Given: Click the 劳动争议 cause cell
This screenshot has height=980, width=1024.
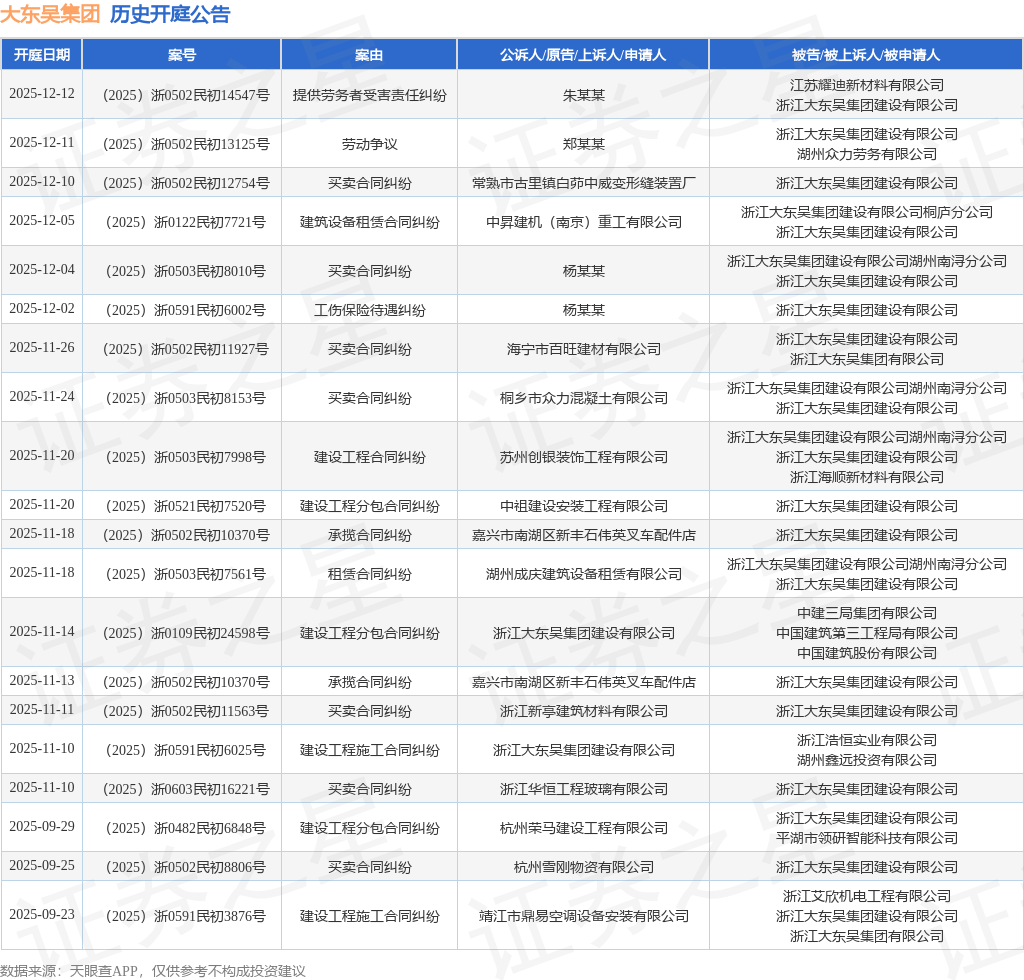Looking at the screenshot, I should (369, 144).
